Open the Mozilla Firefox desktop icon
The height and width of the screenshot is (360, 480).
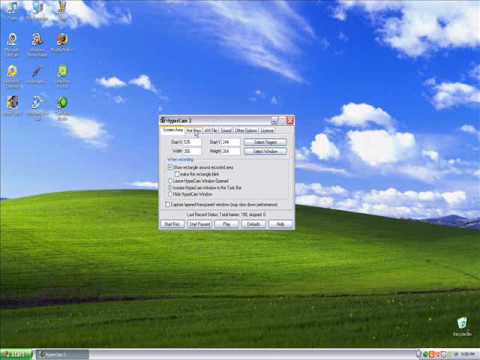pyautogui.click(x=62, y=40)
